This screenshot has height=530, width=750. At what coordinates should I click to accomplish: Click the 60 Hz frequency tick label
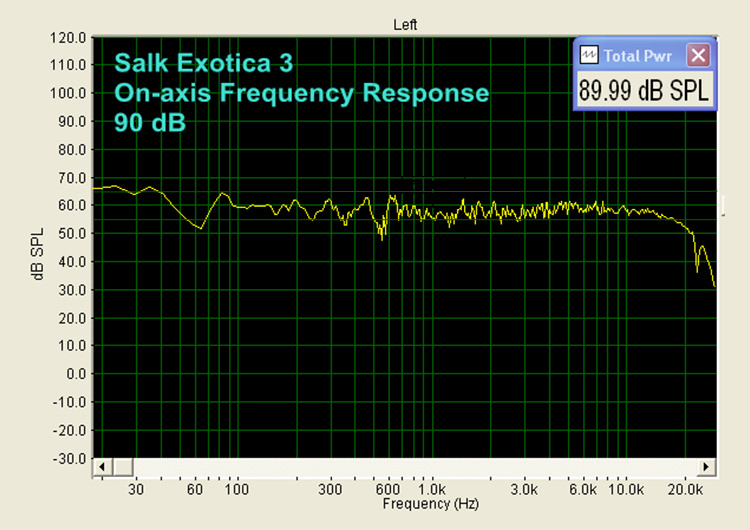[x=195, y=489]
